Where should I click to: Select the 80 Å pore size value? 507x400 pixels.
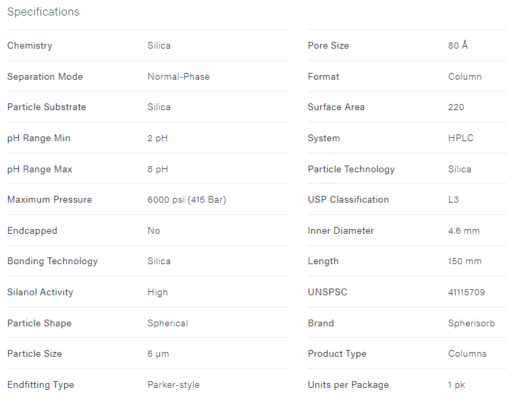pyautogui.click(x=458, y=45)
